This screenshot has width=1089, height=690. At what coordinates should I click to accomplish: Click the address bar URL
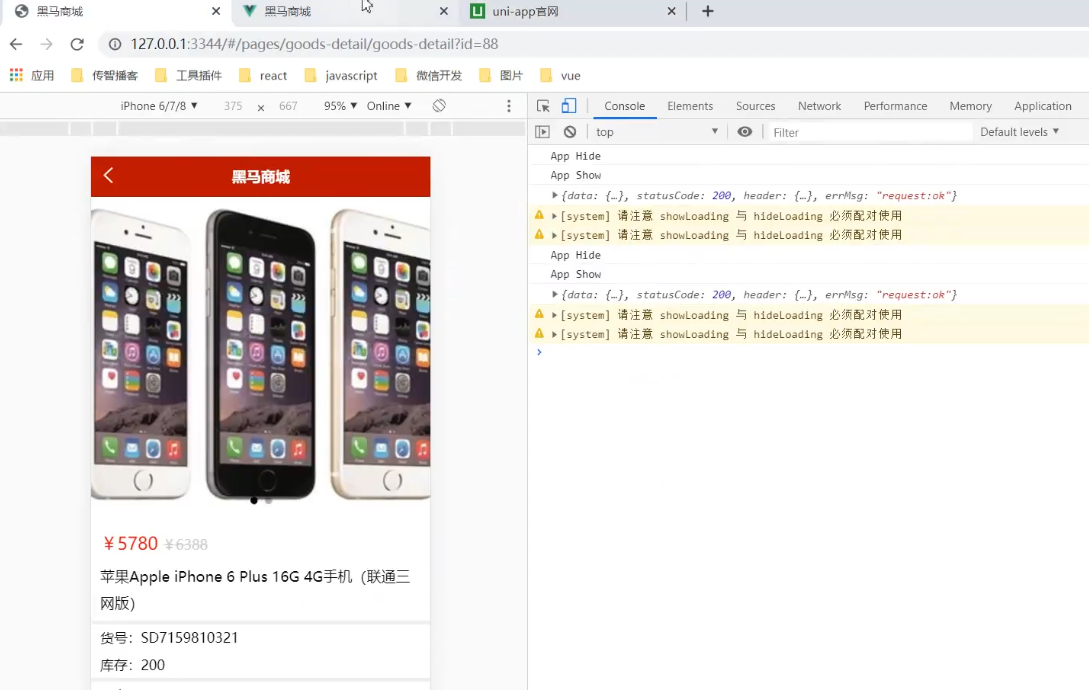pos(314,44)
